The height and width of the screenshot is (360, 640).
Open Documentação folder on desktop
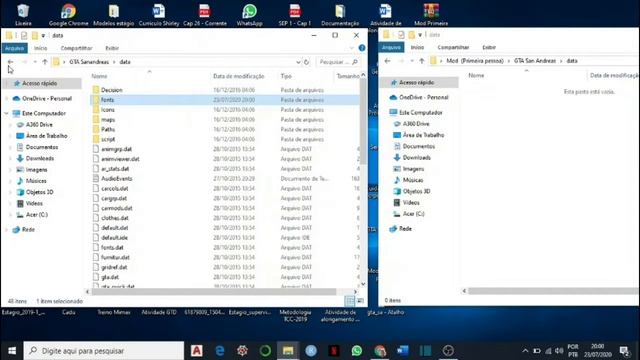[x=340, y=15]
